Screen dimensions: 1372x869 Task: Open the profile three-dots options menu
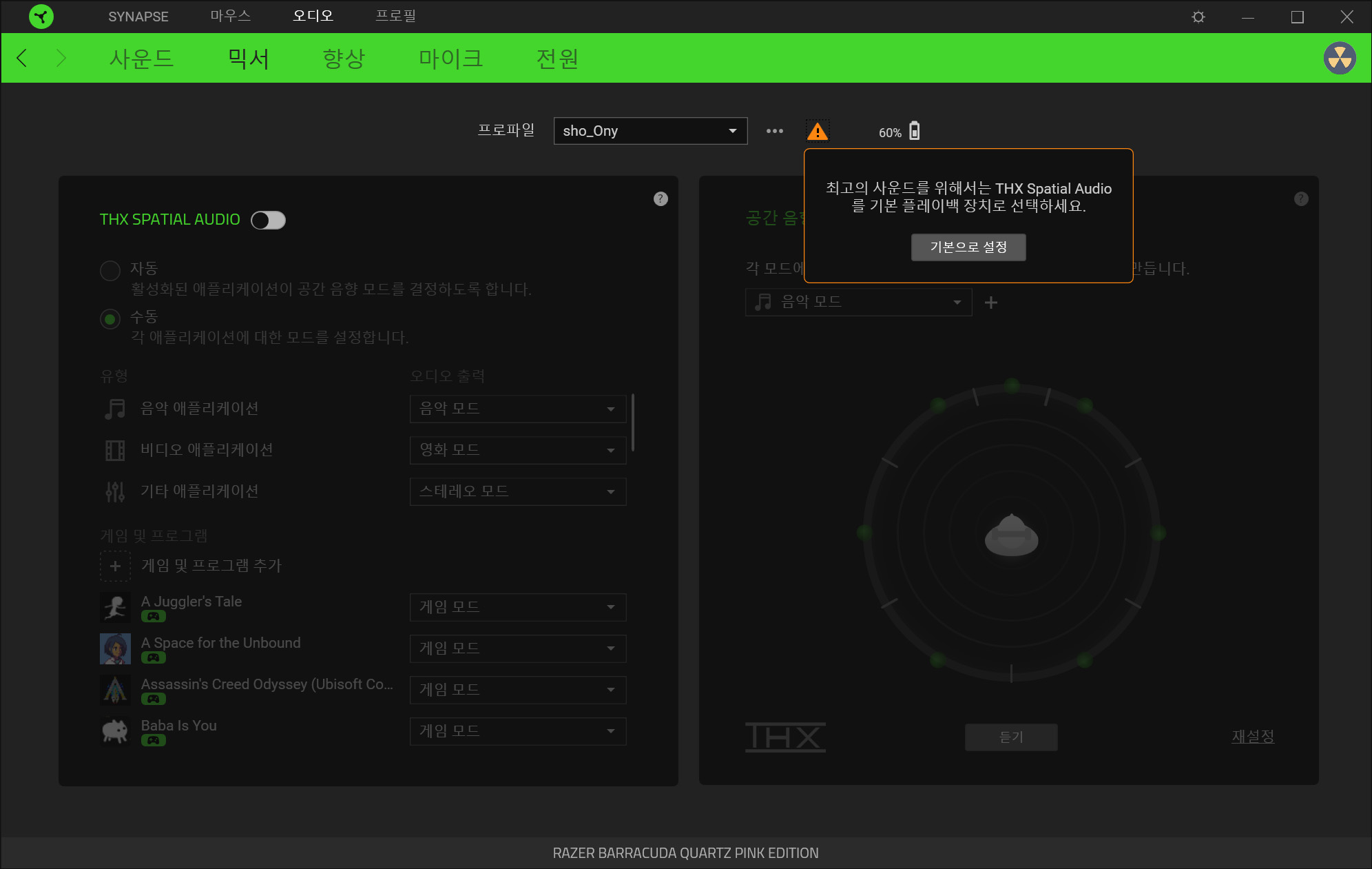click(775, 131)
